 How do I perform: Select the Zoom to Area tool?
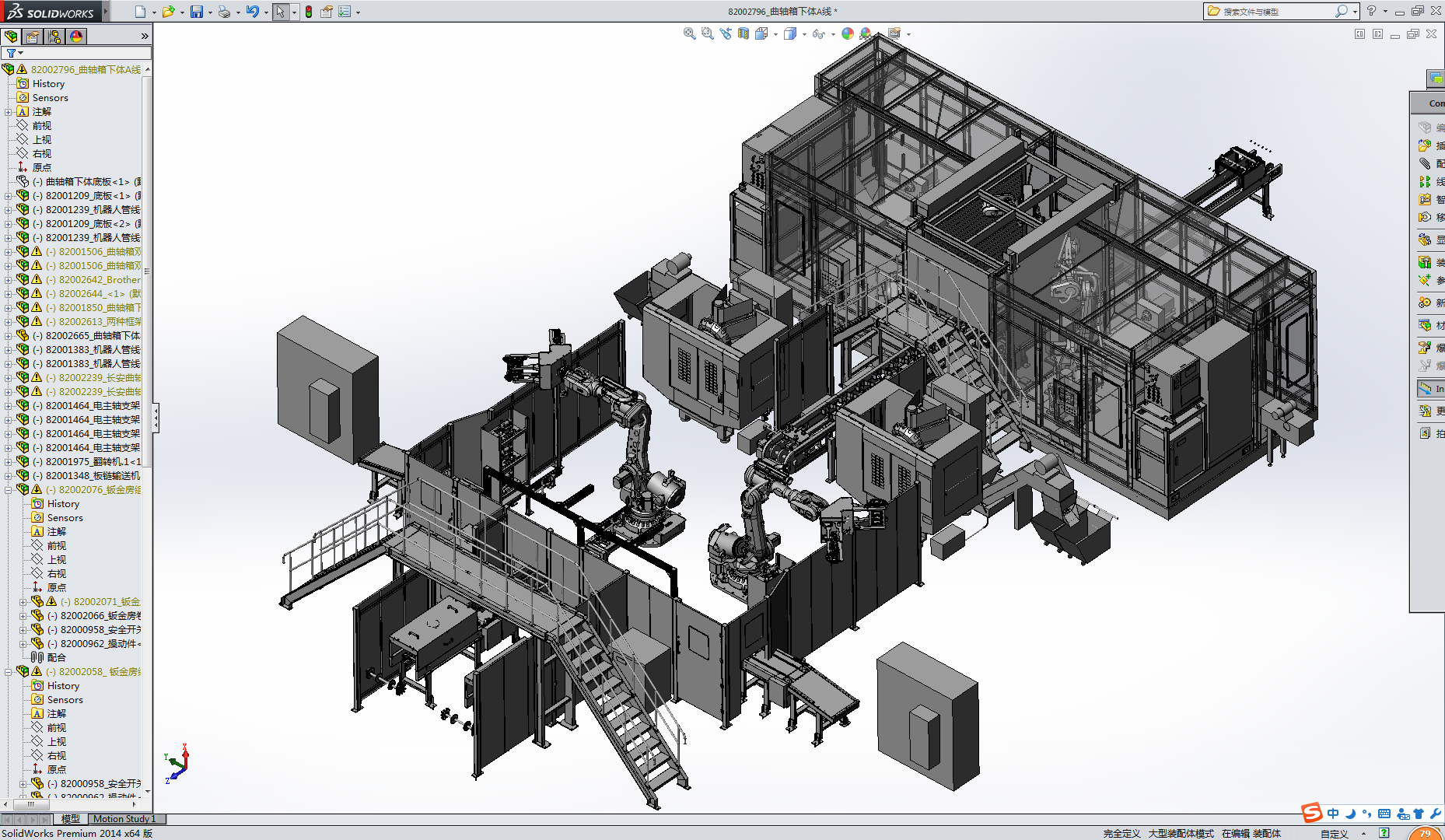(x=707, y=33)
